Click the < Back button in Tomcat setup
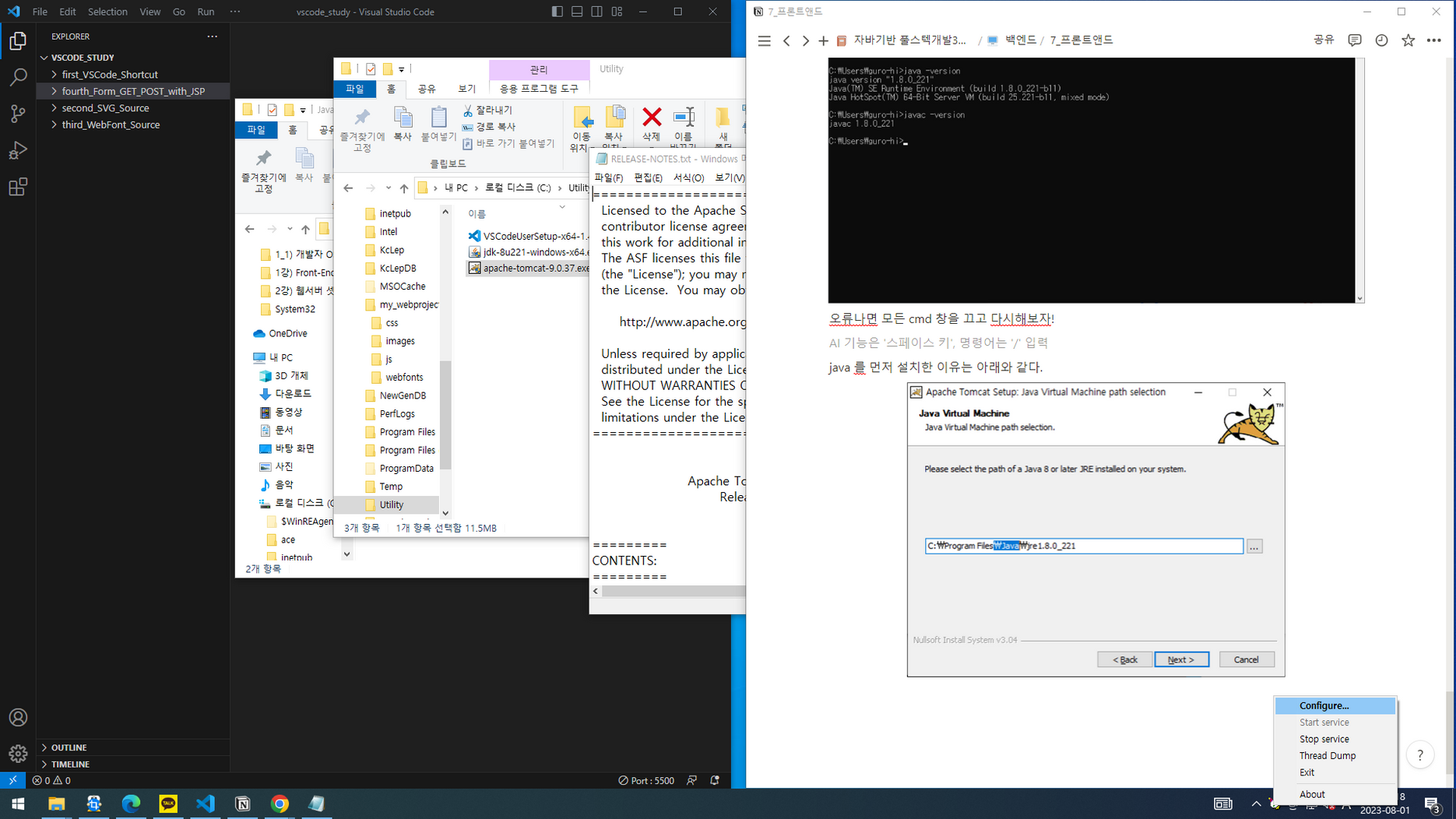Viewport: 1456px width, 819px height. 1124,659
